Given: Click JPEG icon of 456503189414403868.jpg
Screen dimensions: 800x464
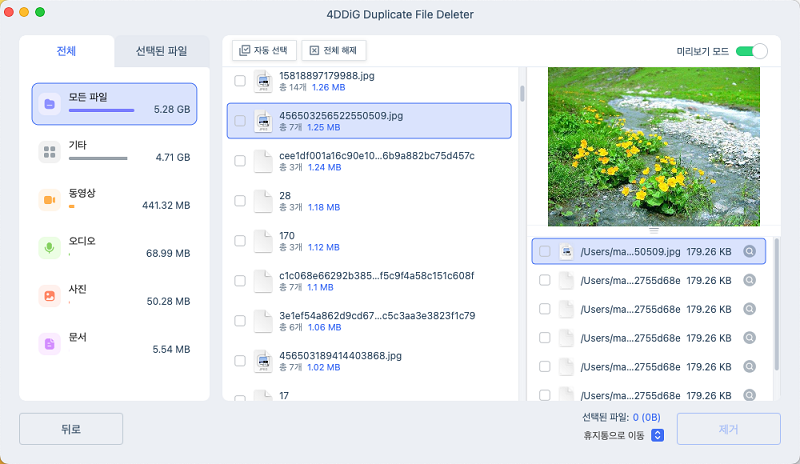Looking at the screenshot, I should click(263, 361).
